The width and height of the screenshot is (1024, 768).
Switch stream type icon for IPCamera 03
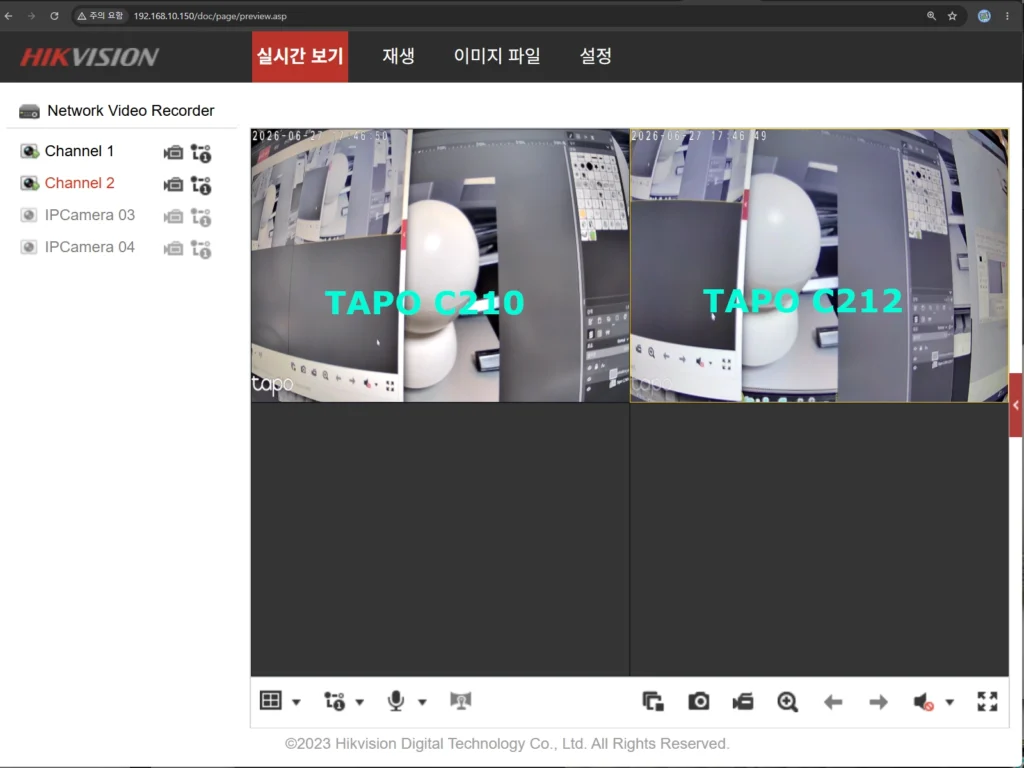[x=200, y=217]
